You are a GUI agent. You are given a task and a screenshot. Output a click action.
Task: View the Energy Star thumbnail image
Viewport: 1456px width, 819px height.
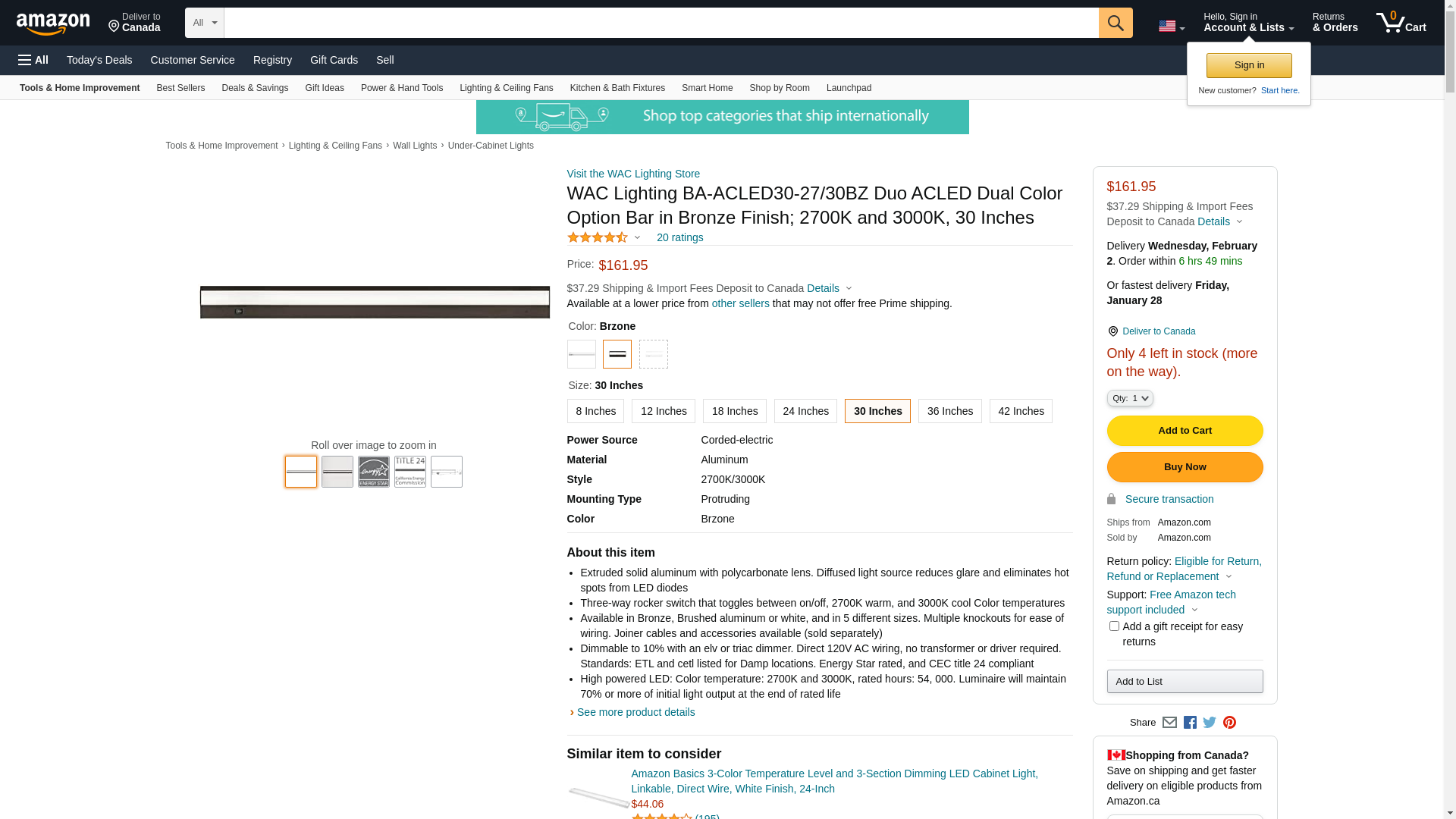374,472
